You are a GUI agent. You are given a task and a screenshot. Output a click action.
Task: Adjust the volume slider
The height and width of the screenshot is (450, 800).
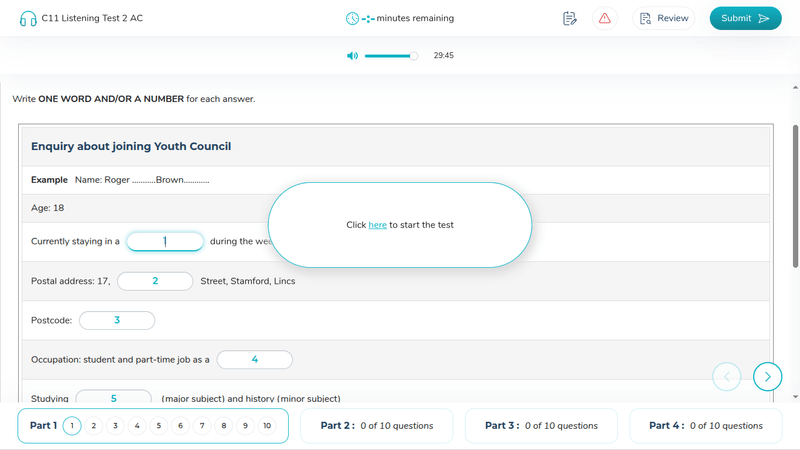tap(391, 56)
